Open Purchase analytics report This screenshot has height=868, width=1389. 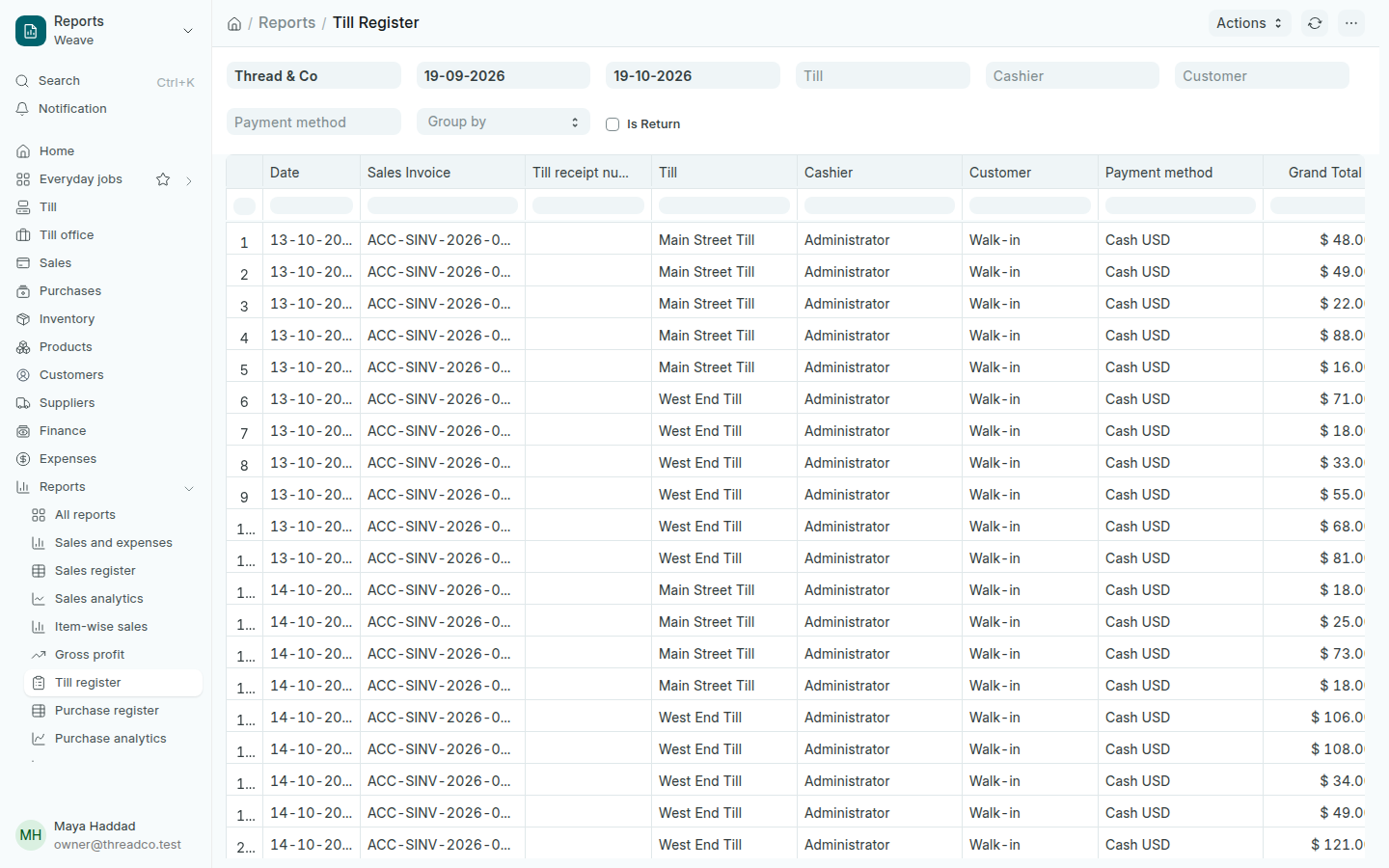click(113, 739)
